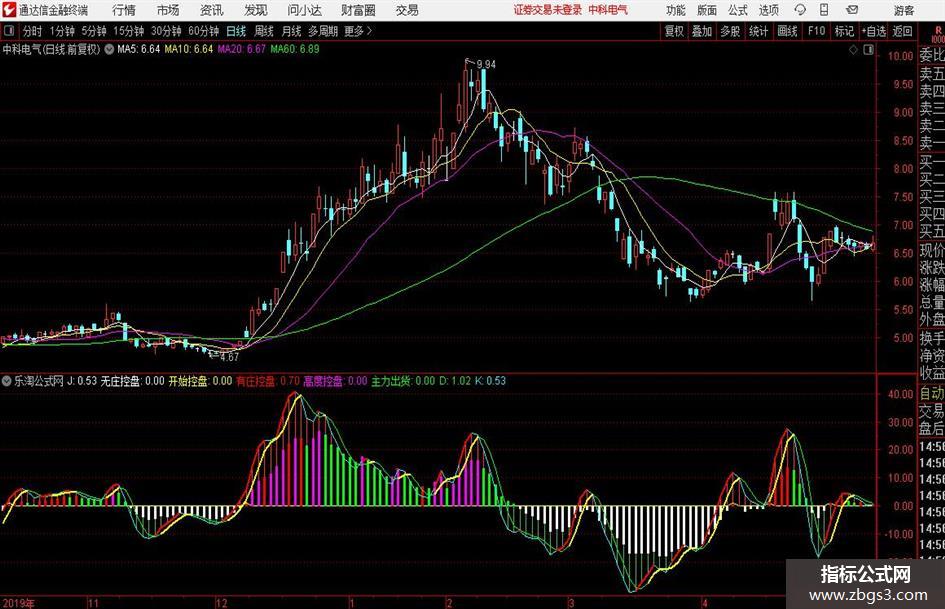The image size is (945, 609).
Task: Open the mail envelope icon
Action: [852, 10]
